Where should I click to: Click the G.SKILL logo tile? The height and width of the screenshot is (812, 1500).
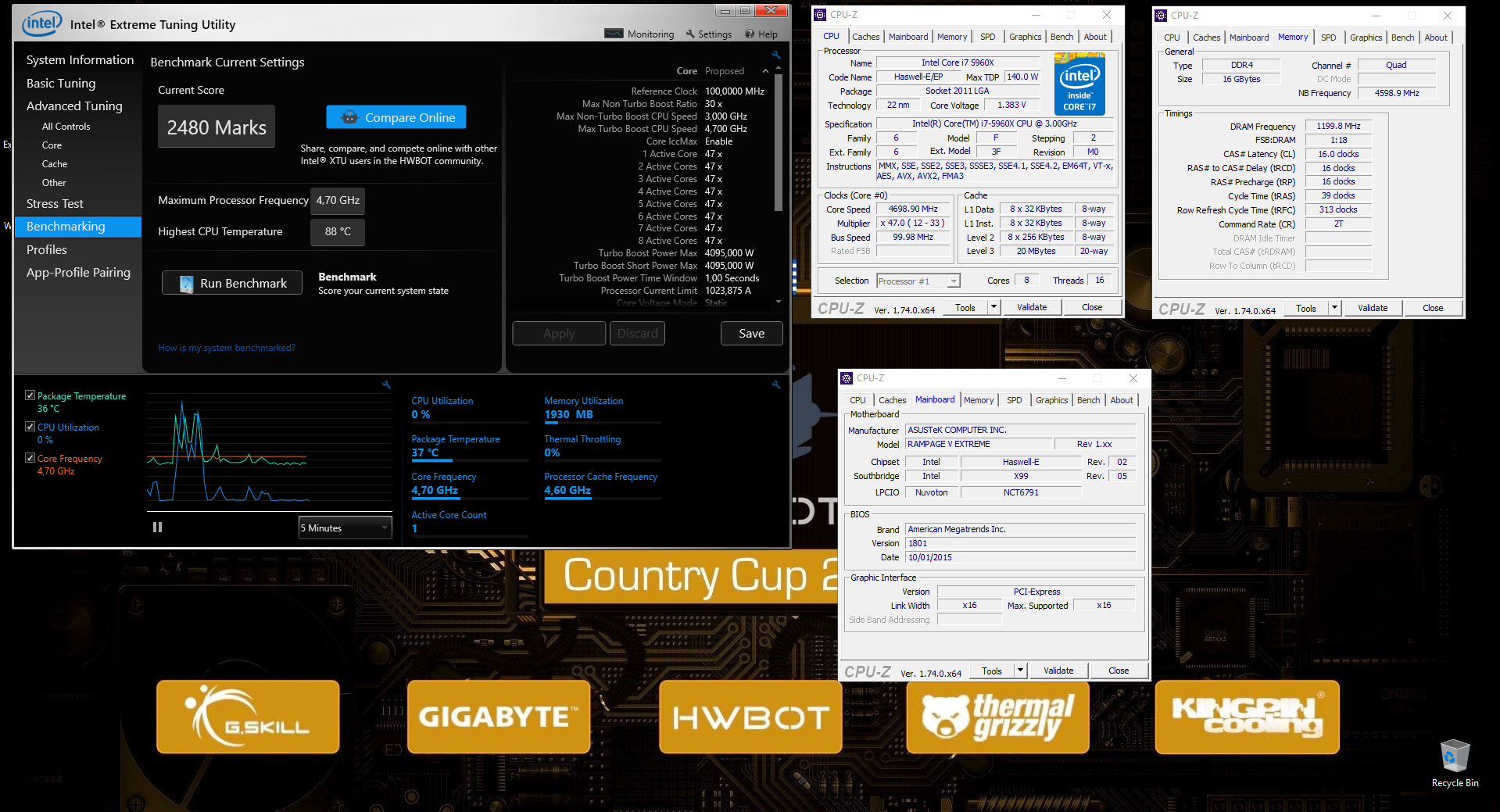coord(248,717)
